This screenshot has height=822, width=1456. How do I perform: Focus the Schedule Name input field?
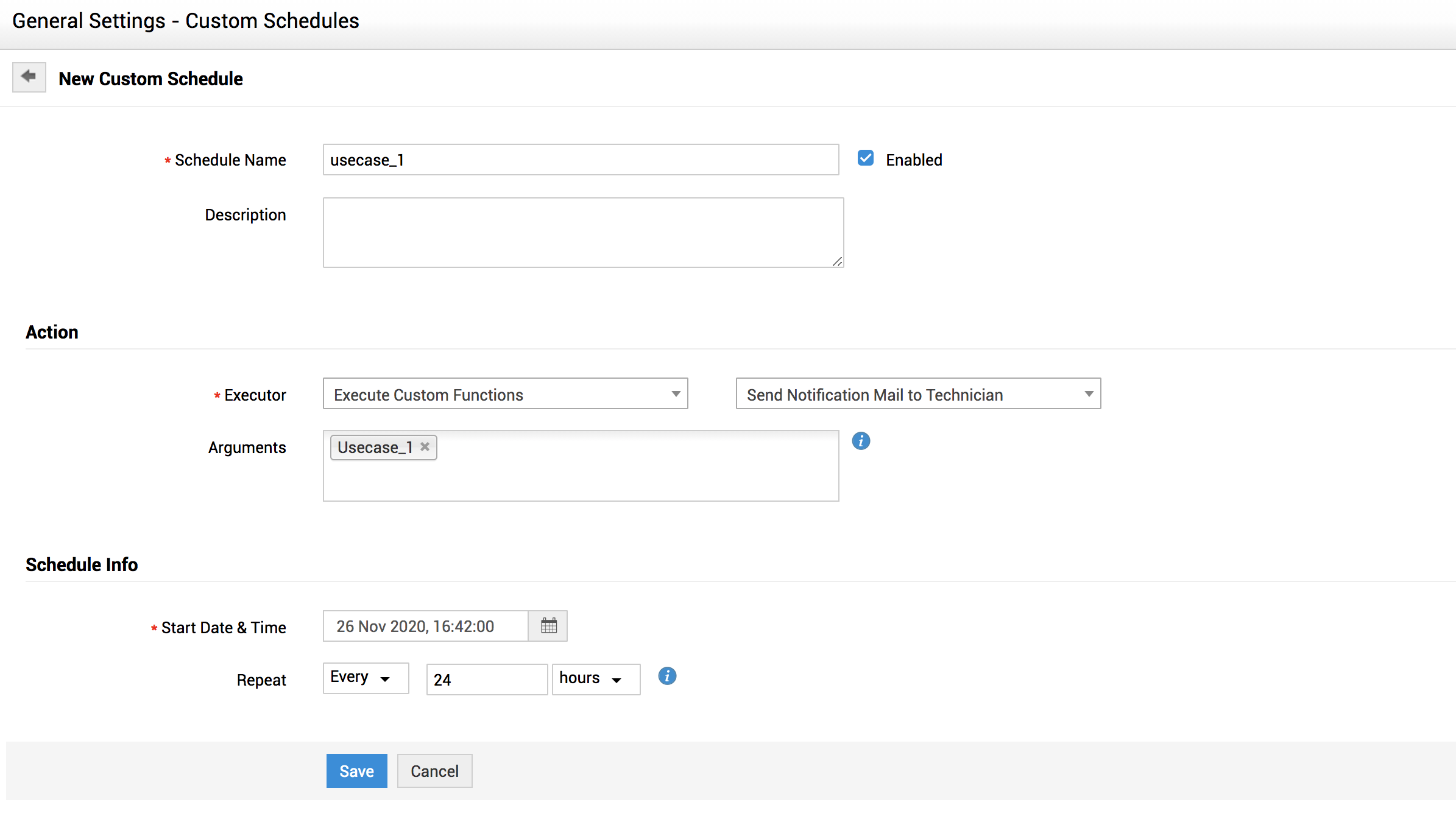point(581,160)
